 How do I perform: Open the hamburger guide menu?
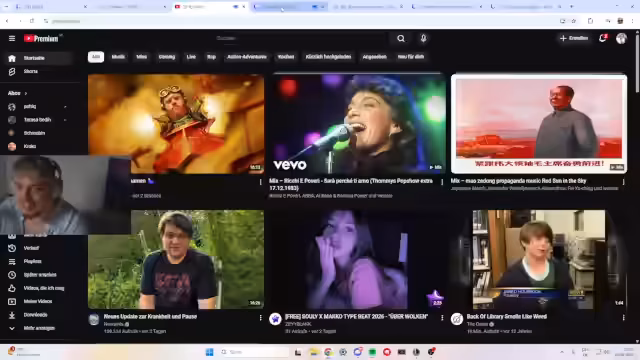tap(12, 38)
